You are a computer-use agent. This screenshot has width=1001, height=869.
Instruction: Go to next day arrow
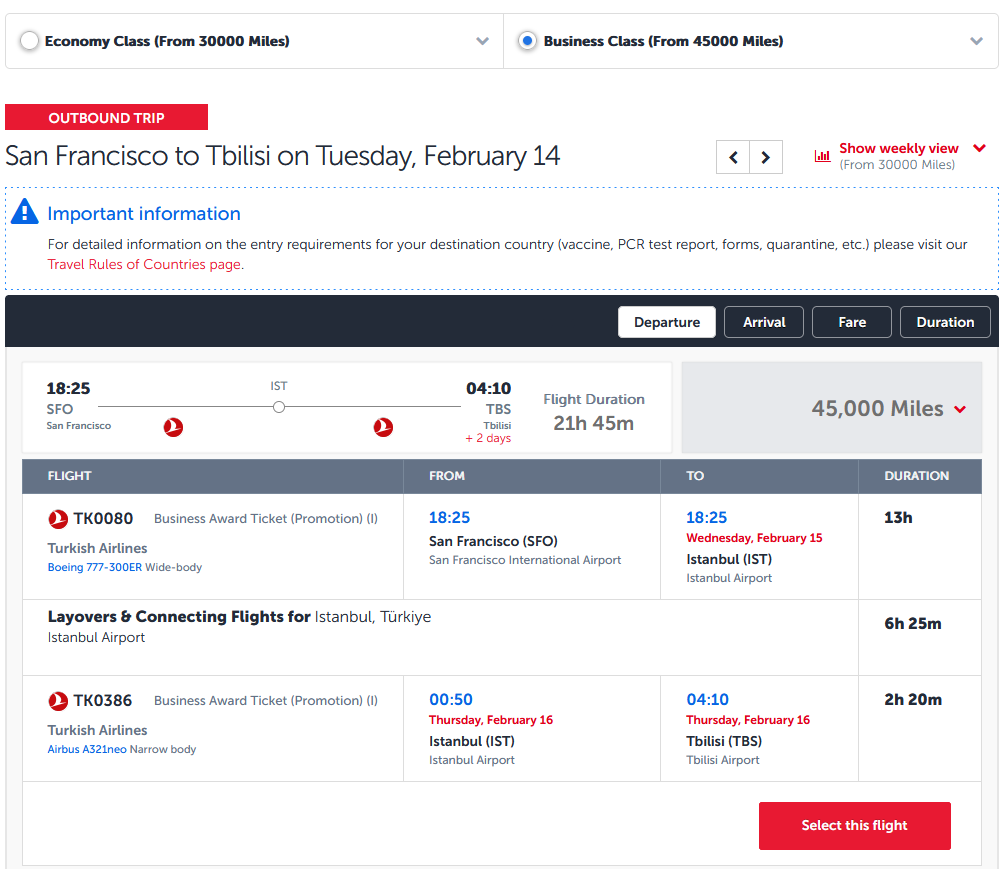pos(766,157)
